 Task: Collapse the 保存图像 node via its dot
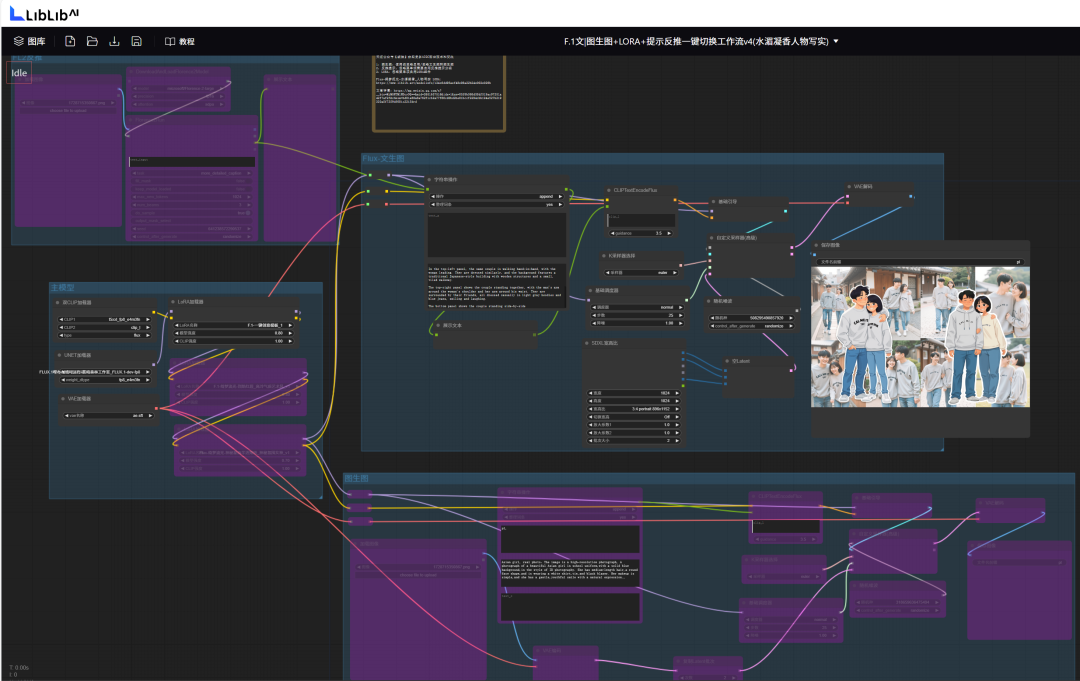(816, 245)
